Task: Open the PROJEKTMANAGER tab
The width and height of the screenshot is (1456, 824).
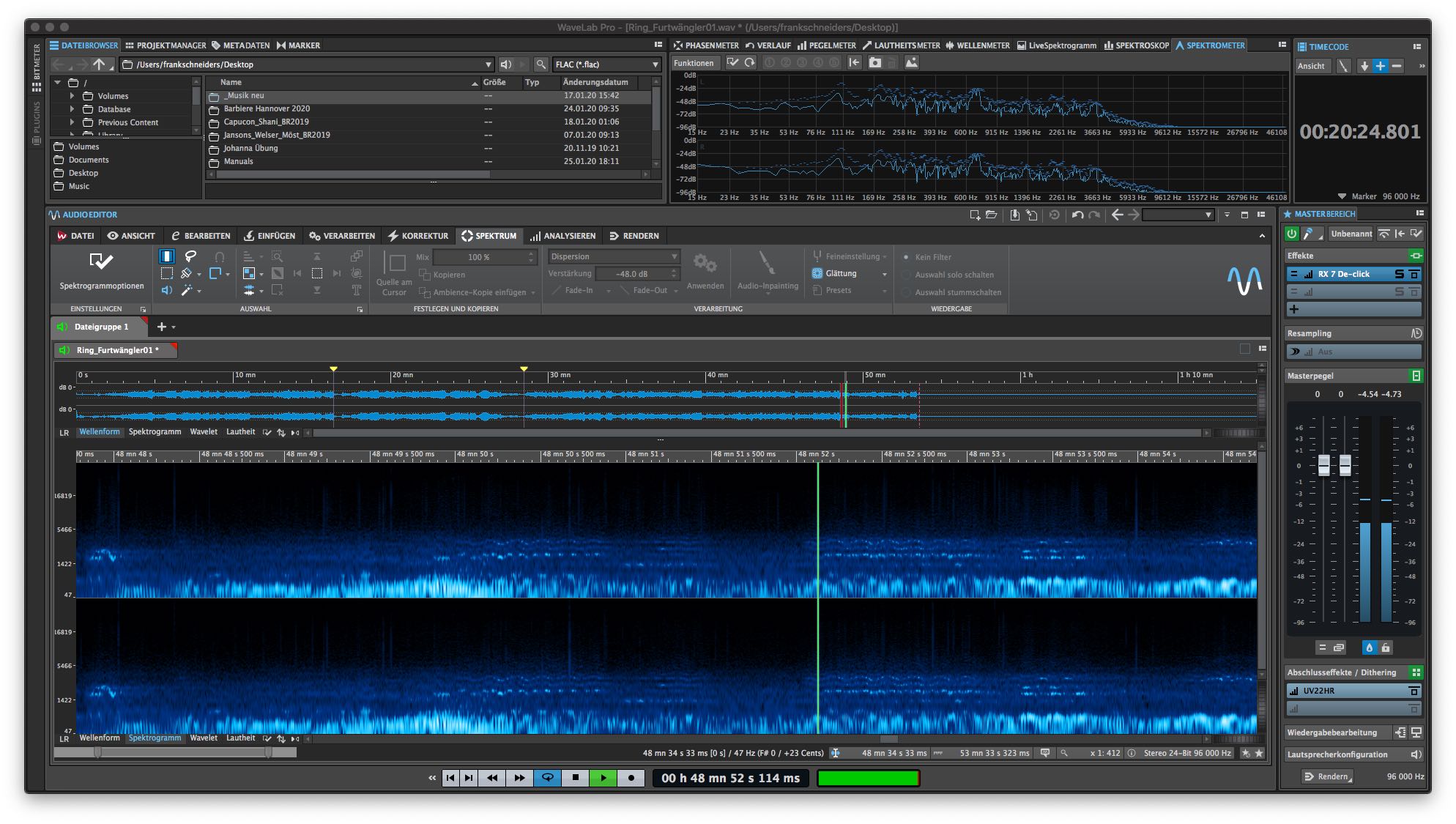Action: [x=166, y=45]
